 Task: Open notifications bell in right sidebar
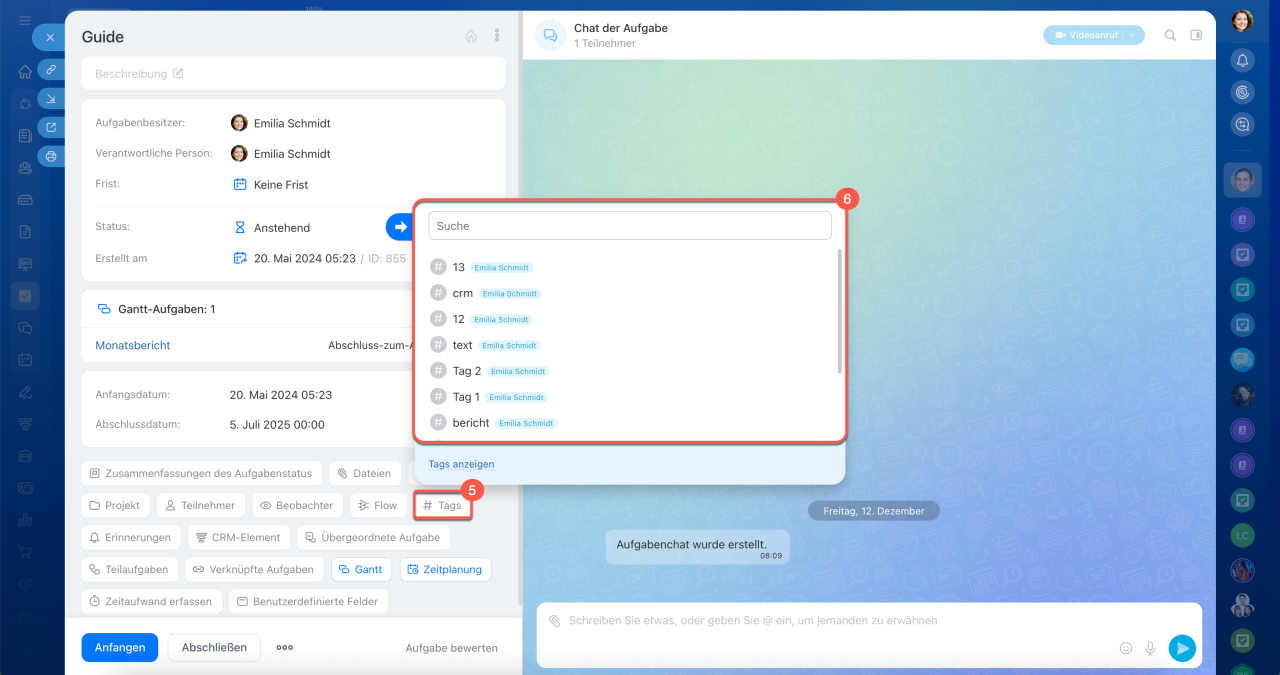point(1242,60)
